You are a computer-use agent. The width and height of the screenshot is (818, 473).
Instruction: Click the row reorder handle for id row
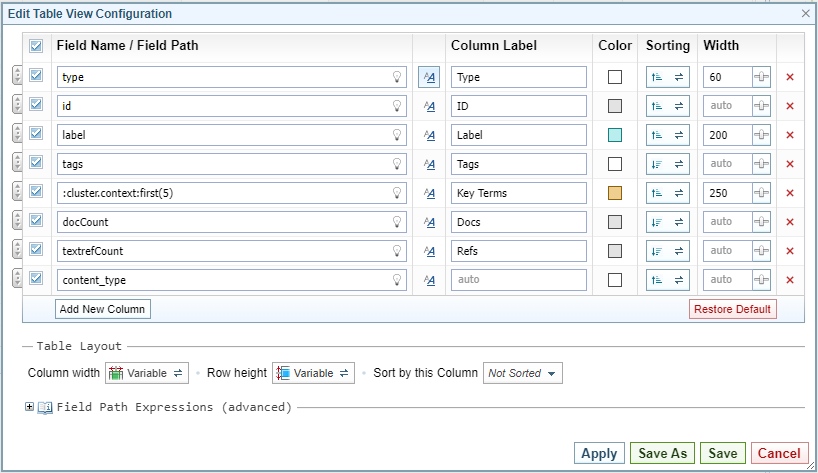17,106
